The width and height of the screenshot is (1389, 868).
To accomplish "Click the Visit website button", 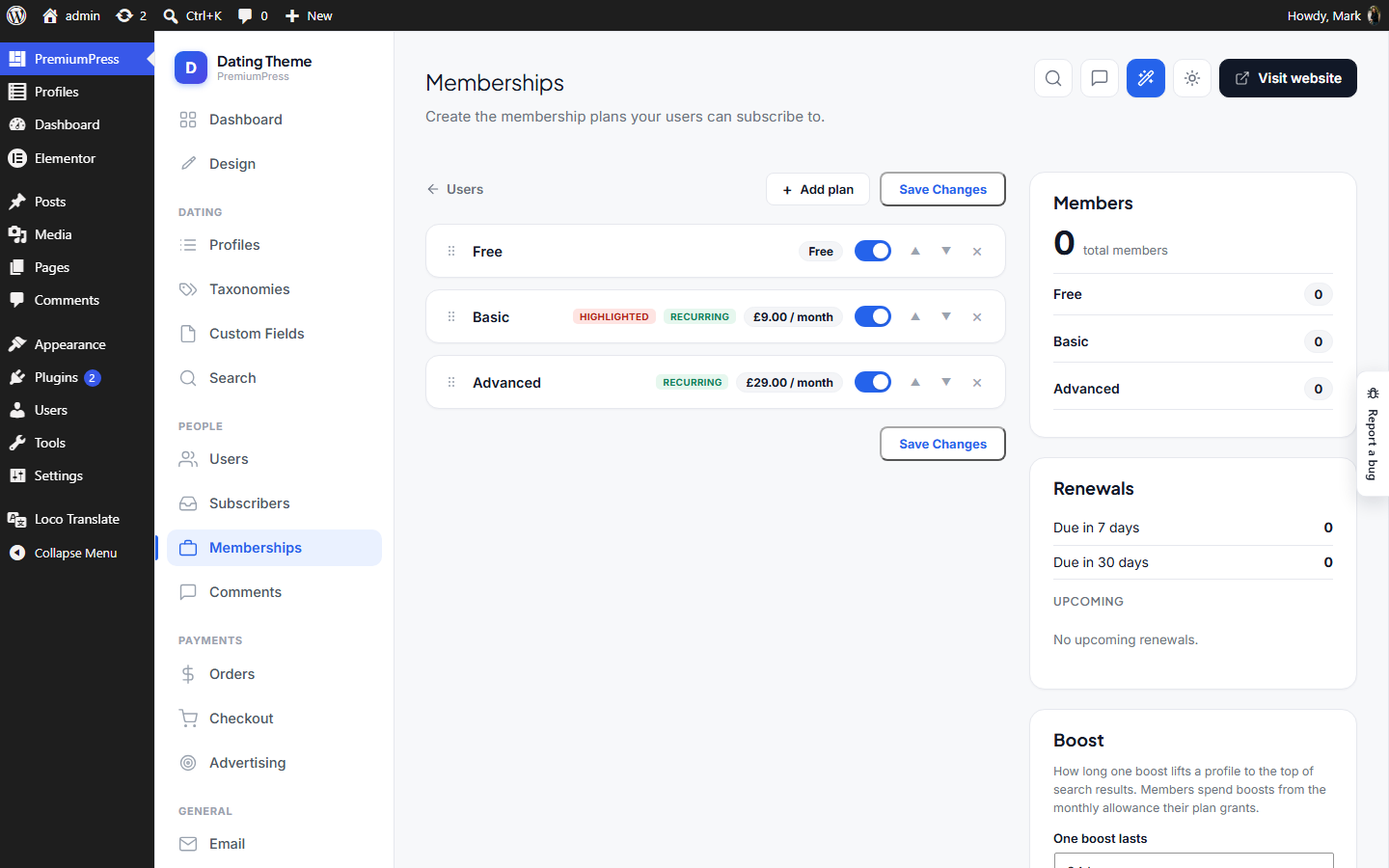I will pos(1288,78).
